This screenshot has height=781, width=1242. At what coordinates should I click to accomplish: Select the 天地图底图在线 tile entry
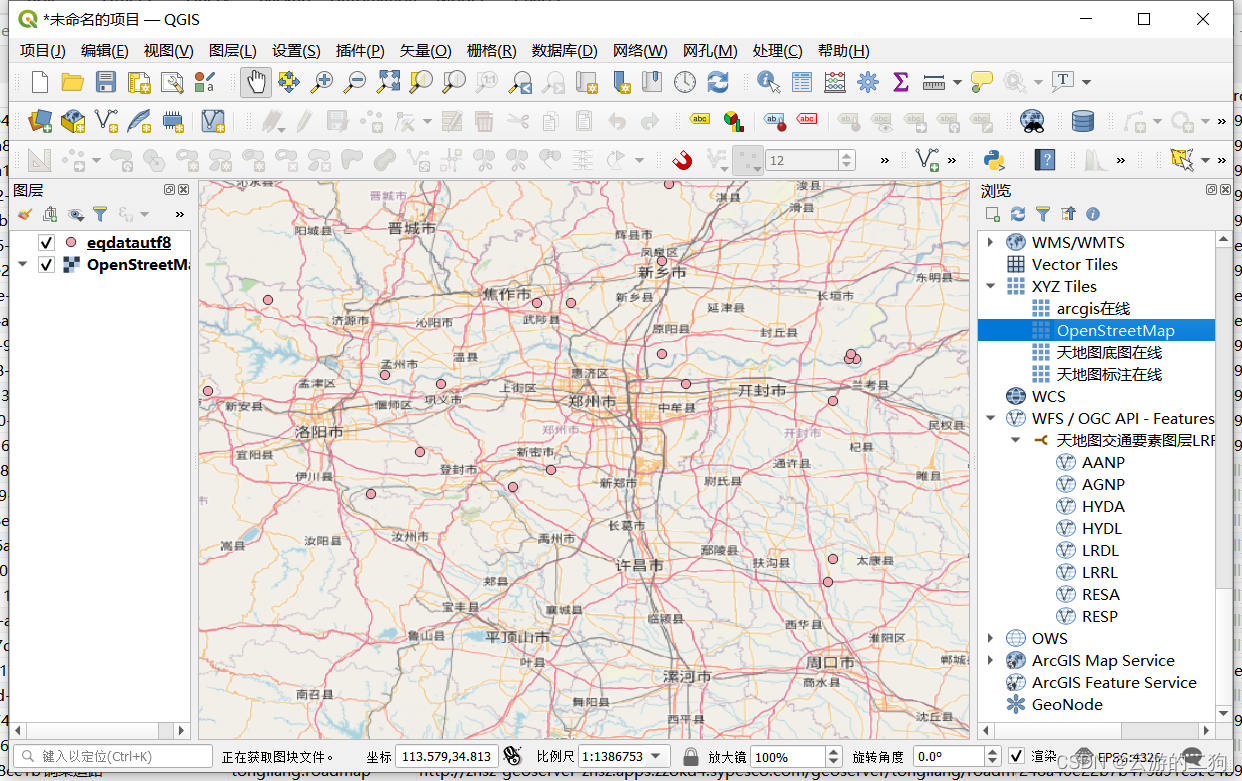click(1109, 352)
